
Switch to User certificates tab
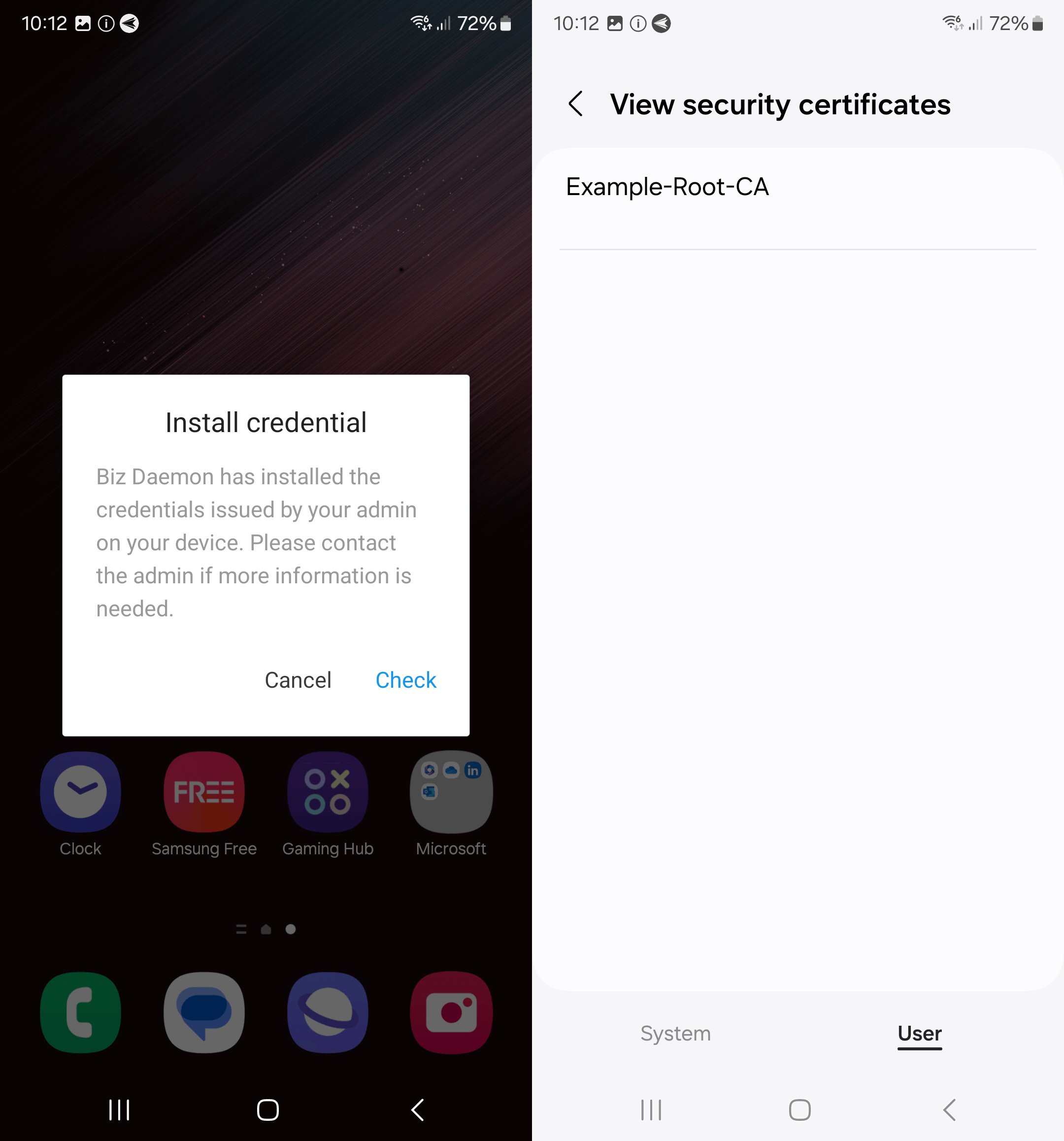tap(919, 1033)
